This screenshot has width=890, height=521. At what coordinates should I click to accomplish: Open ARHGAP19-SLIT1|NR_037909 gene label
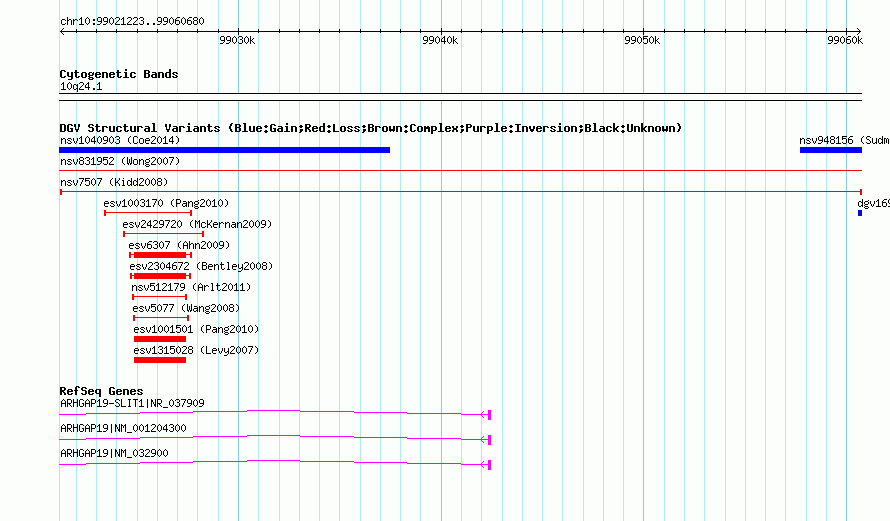tap(132, 404)
